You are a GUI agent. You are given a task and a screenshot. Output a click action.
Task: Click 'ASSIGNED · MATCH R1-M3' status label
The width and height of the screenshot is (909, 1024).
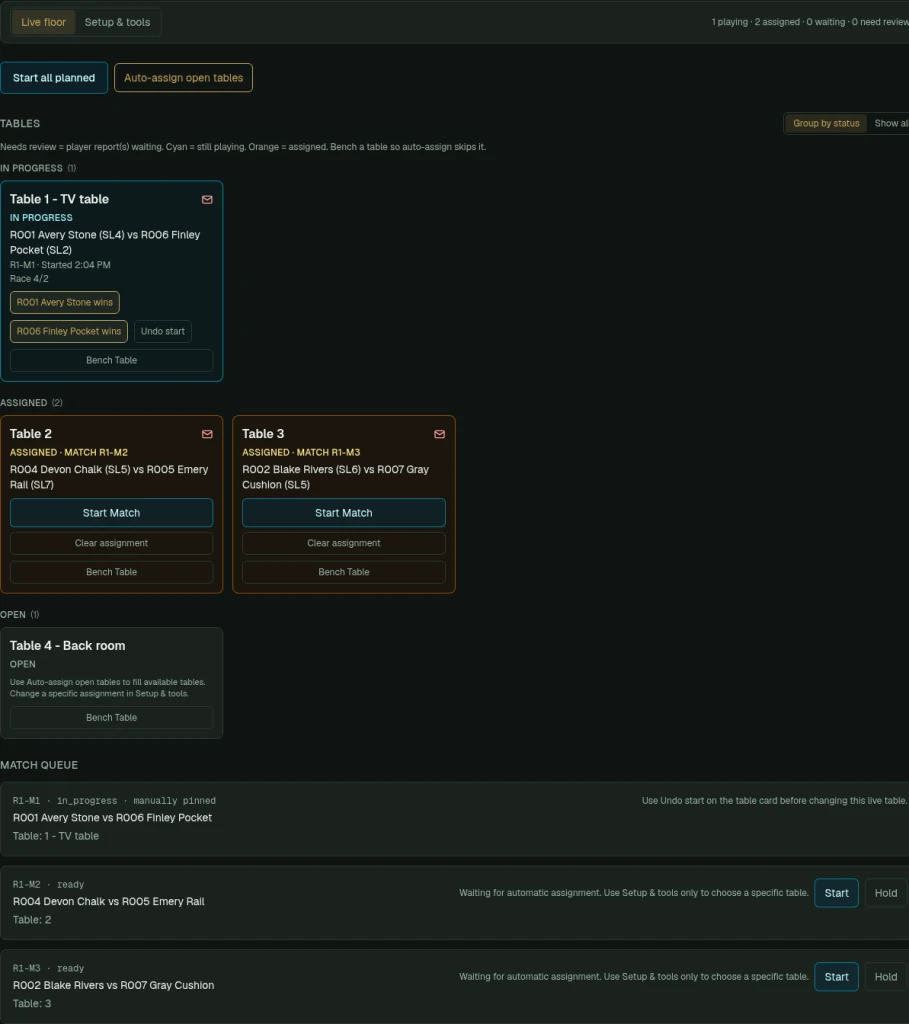[x=301, y=453]
